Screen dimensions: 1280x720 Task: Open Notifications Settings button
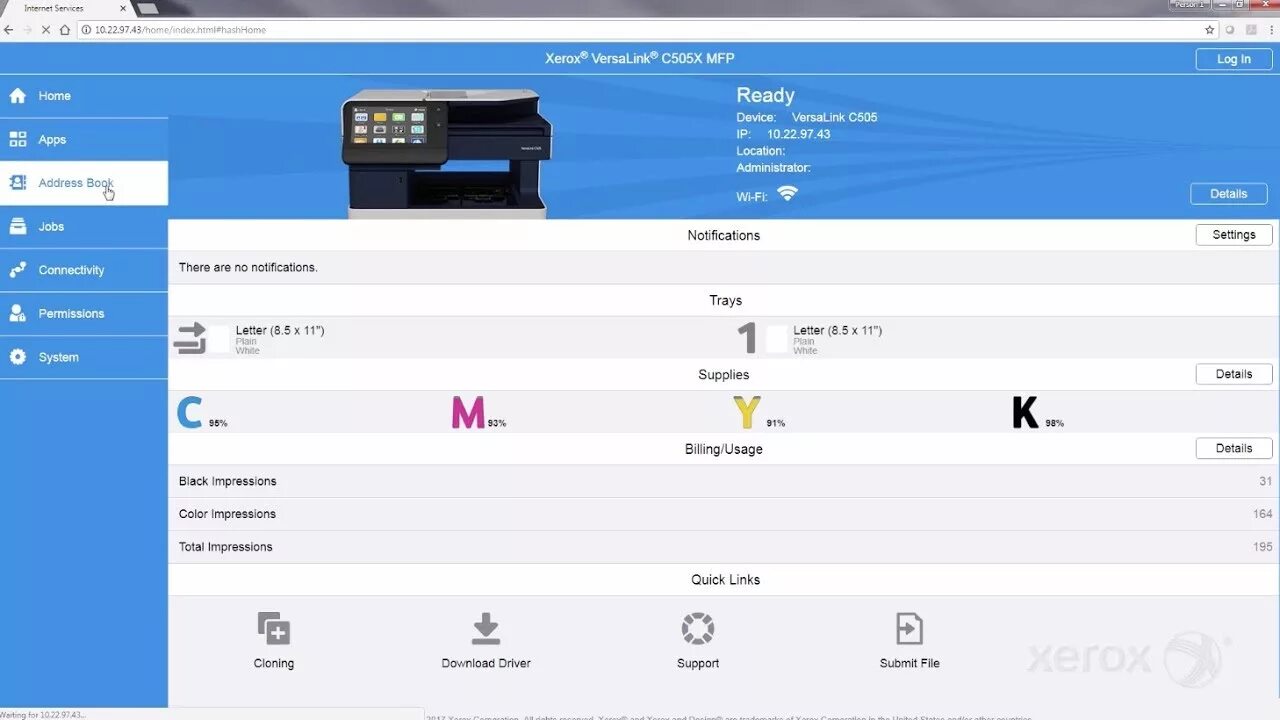(x=1234, y=235)
